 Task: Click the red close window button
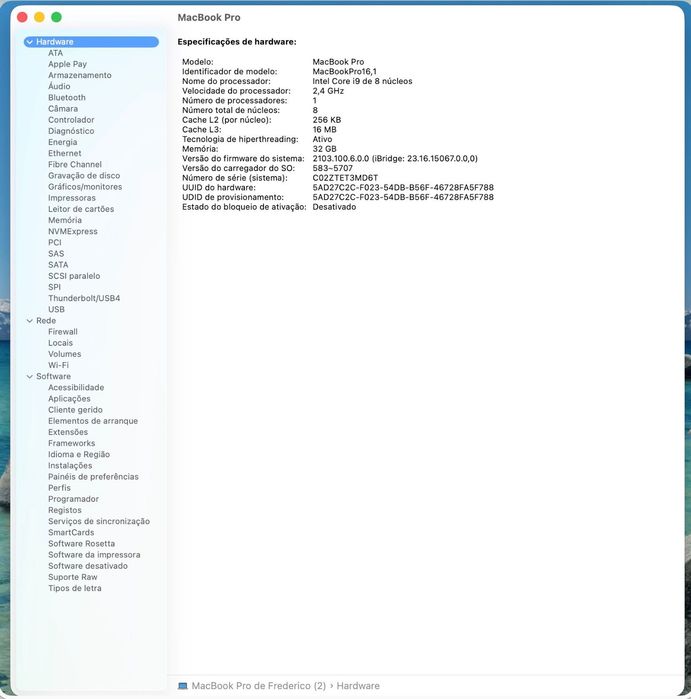pyautogui.click(x=22, y=17)
